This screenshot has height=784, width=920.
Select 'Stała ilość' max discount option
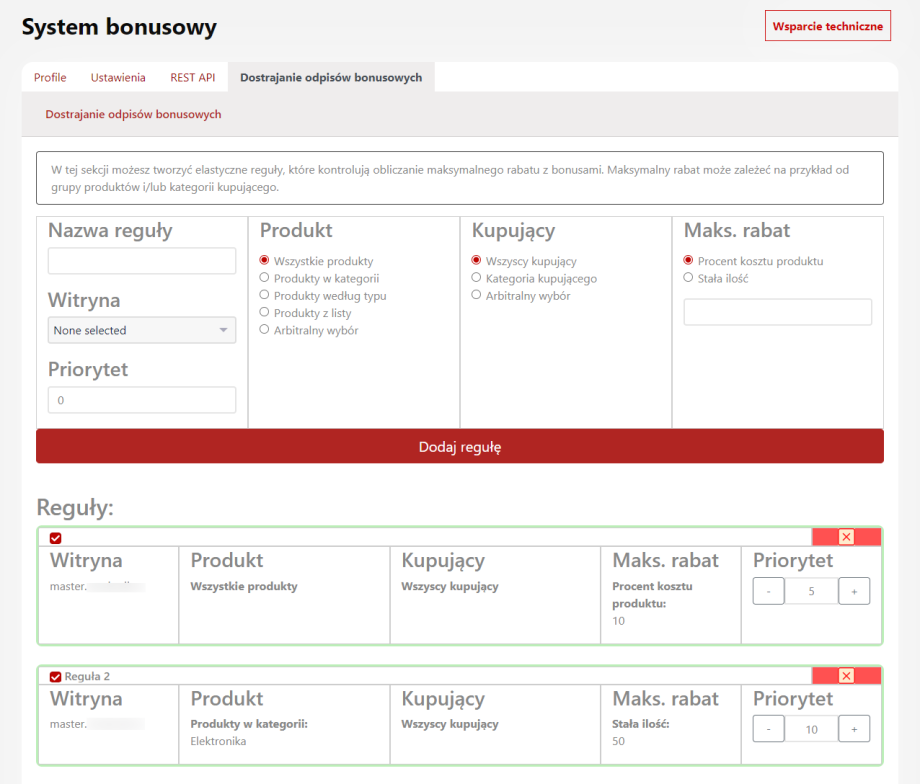[689, 279]
